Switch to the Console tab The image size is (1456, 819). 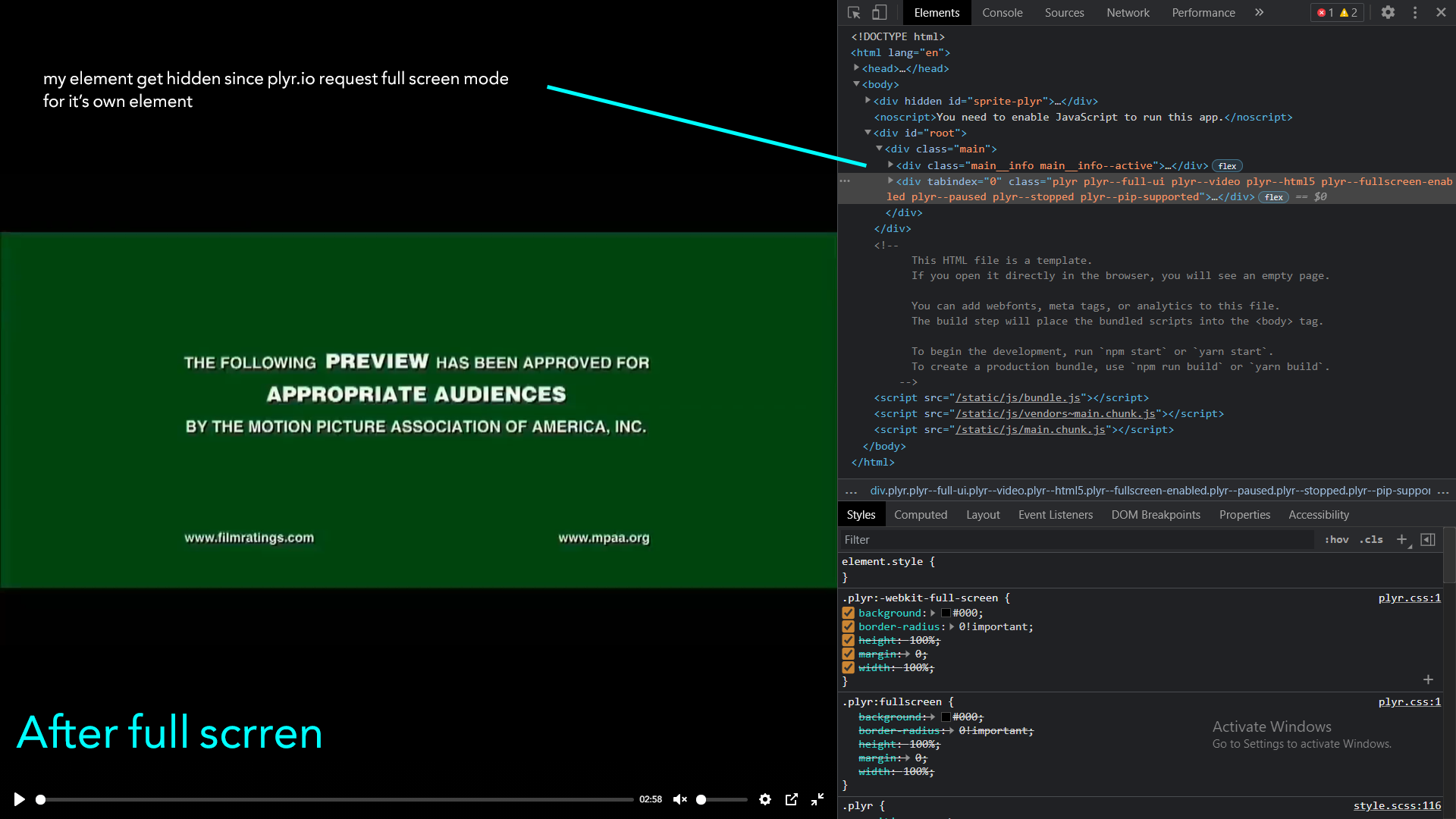coord(1003,13)
